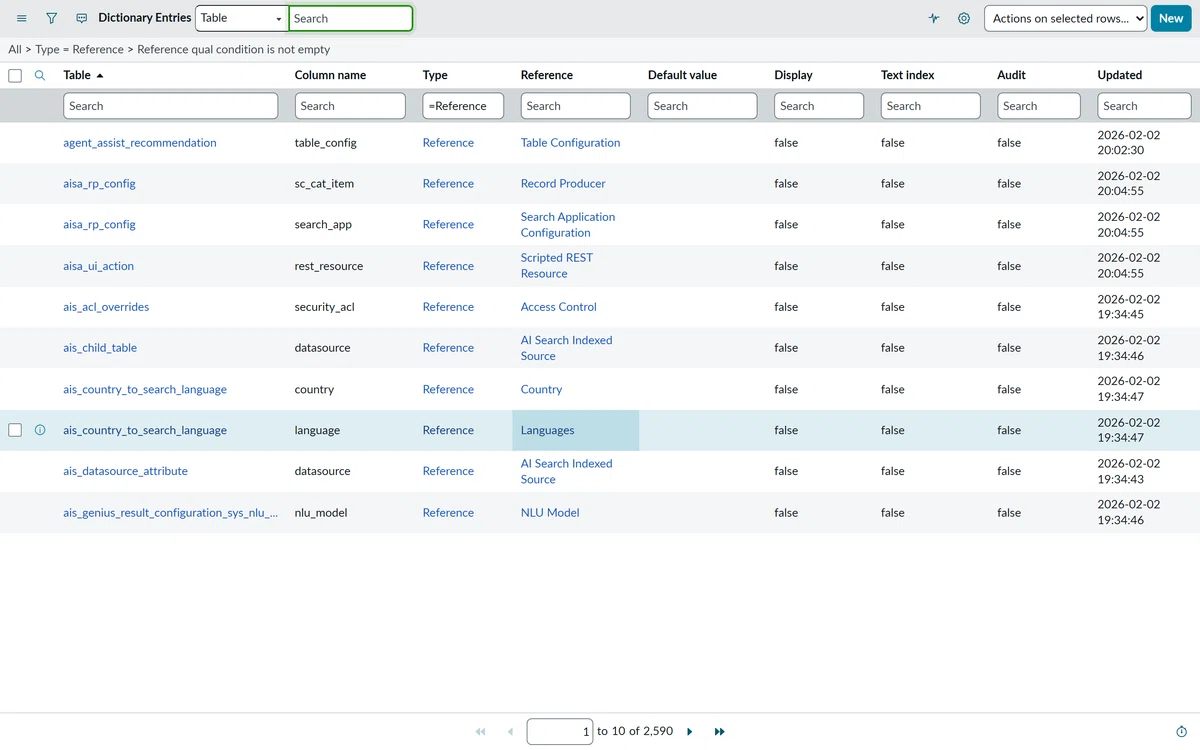Screen dimensions: 1200x750
Task: Click Record Producer reference link
Action: (x=563, y=184)
